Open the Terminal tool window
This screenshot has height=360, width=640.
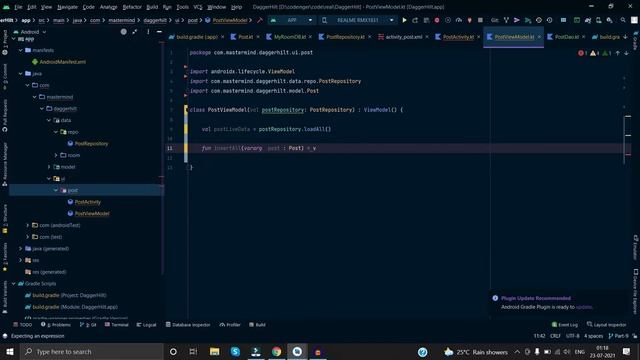(117, 325)
